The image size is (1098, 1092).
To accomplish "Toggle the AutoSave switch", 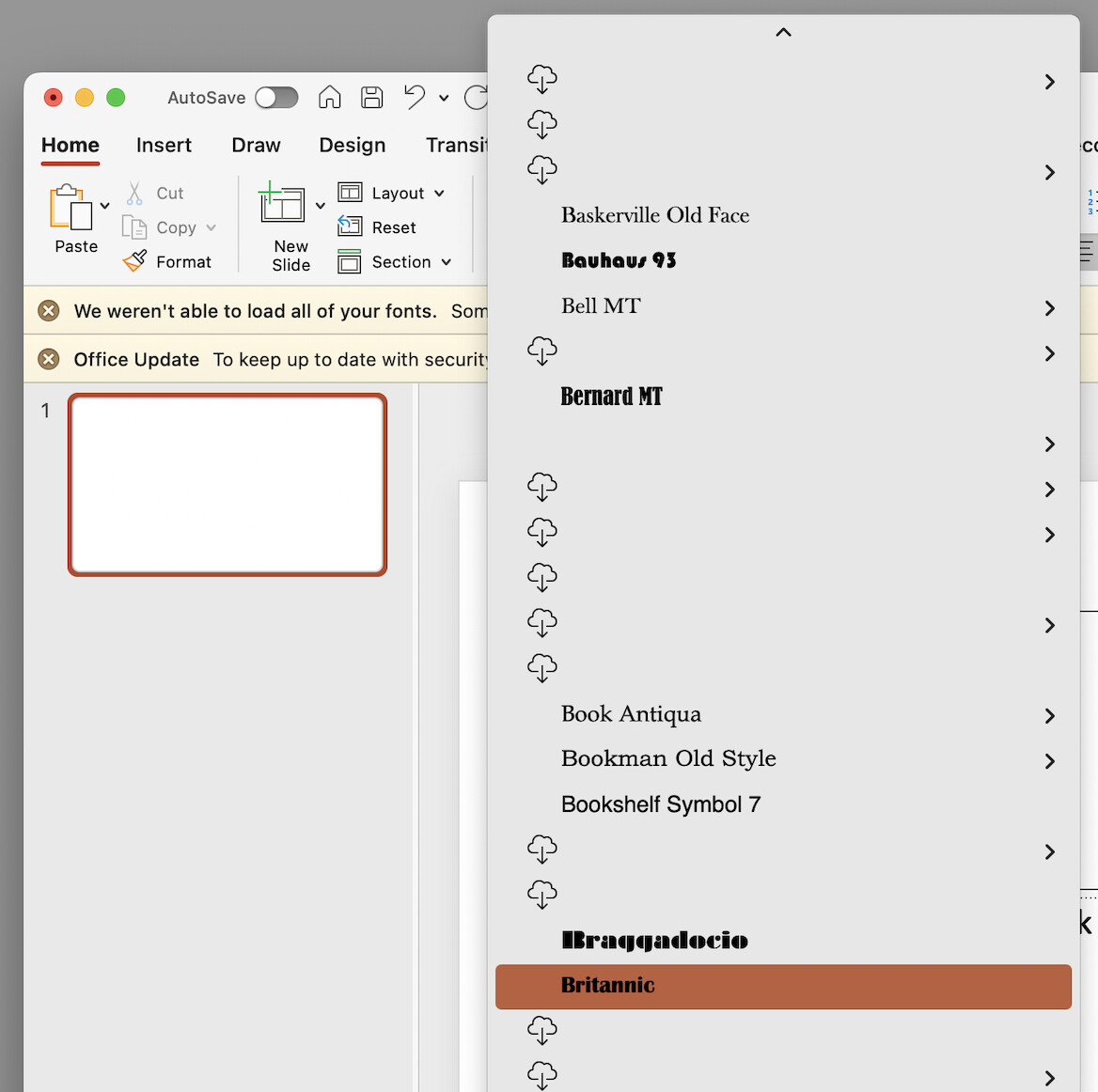I will click(x=276, y=98).
